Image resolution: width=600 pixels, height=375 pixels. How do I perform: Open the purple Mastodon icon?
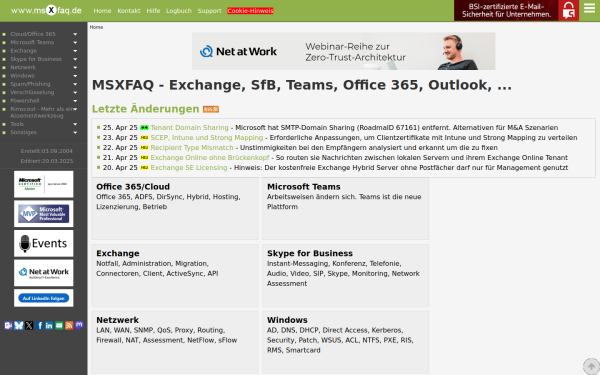(x=79, y=325)
